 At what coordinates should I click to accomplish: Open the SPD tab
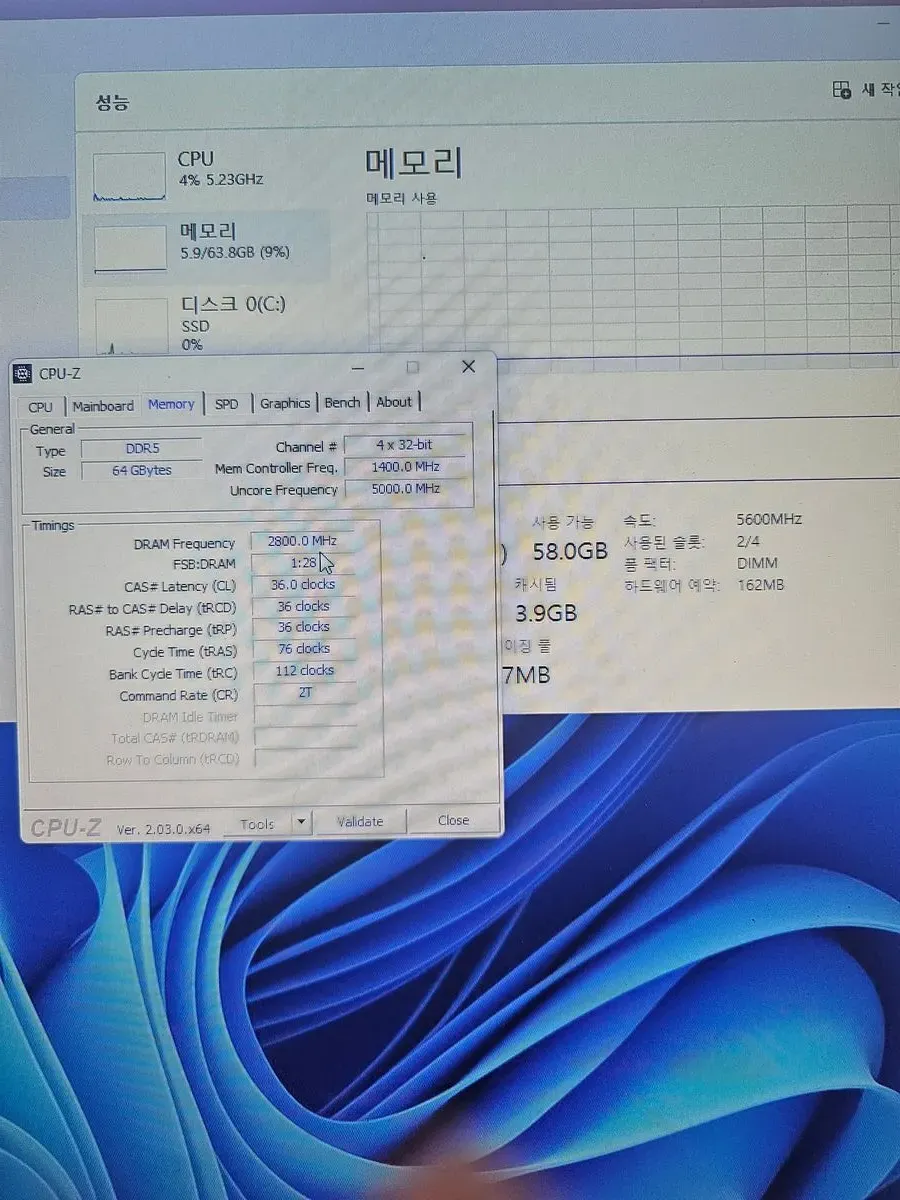click(227, 404)
